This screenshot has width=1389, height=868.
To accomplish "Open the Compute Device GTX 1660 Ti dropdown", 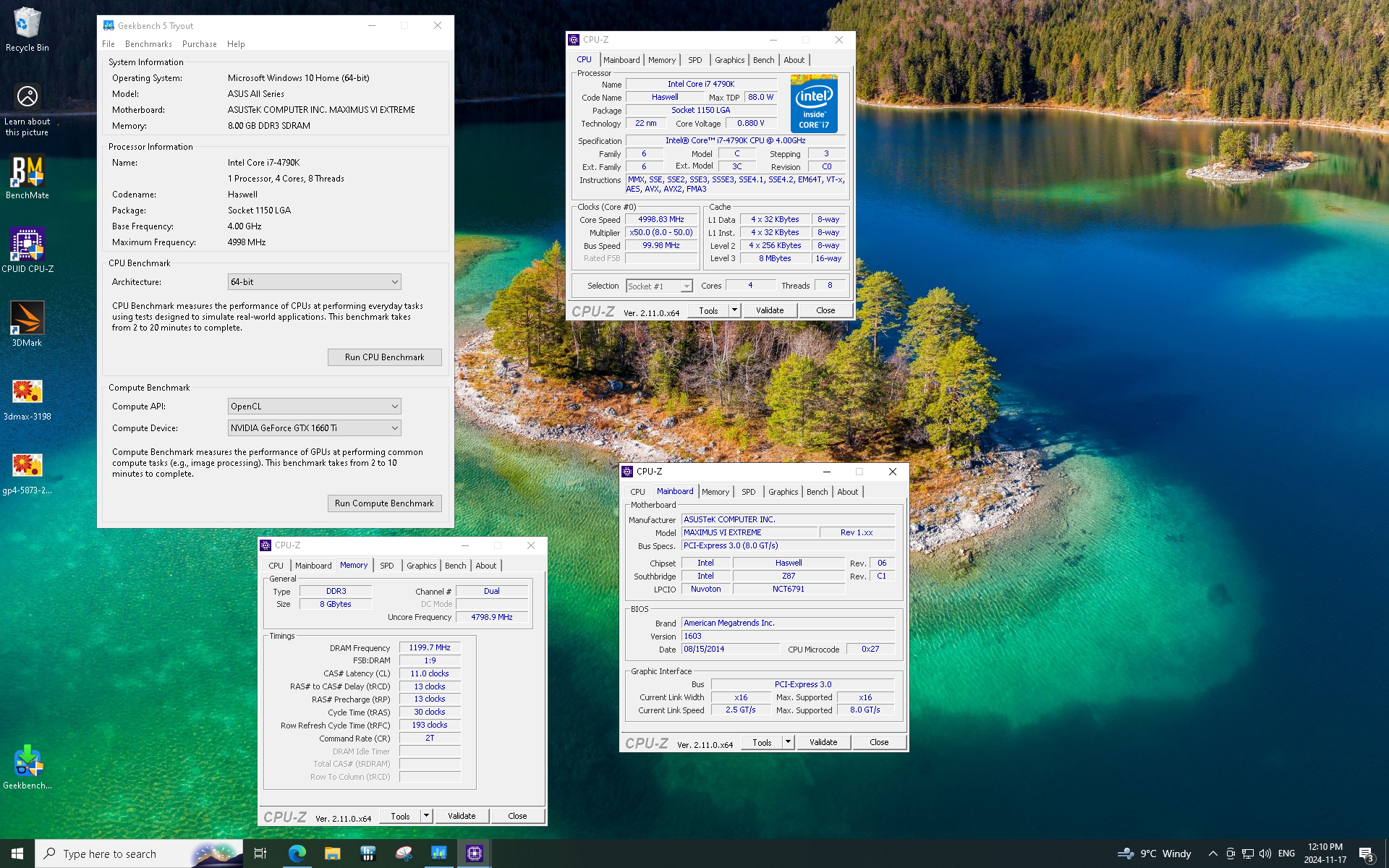I will [x=314, y=428].
